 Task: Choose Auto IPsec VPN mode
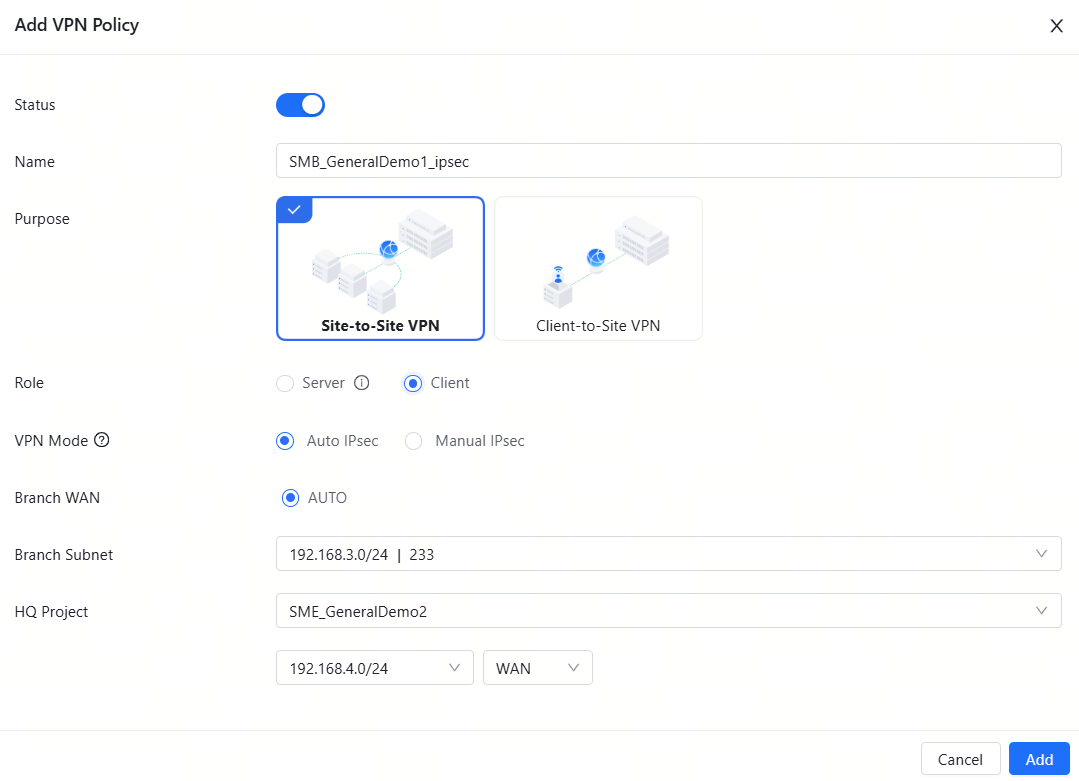(x=285, y=441)
